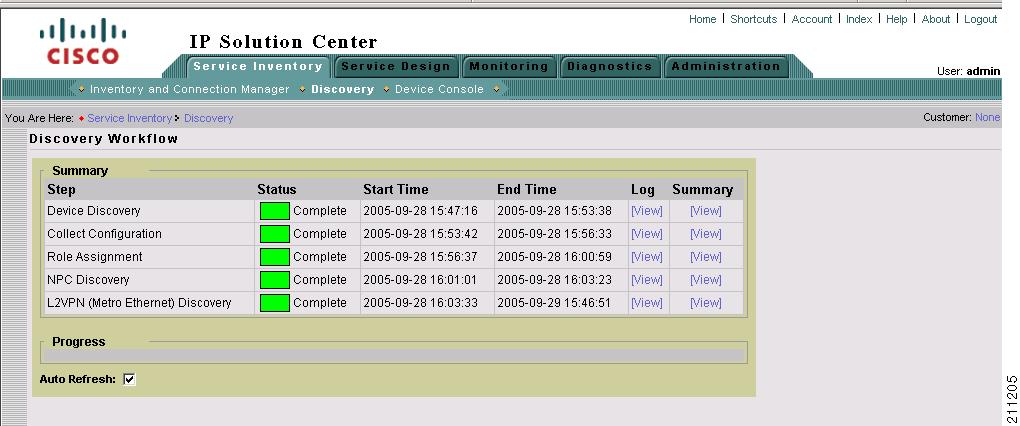
Task: Select the Collect Configuration step name
Action: 104,233
